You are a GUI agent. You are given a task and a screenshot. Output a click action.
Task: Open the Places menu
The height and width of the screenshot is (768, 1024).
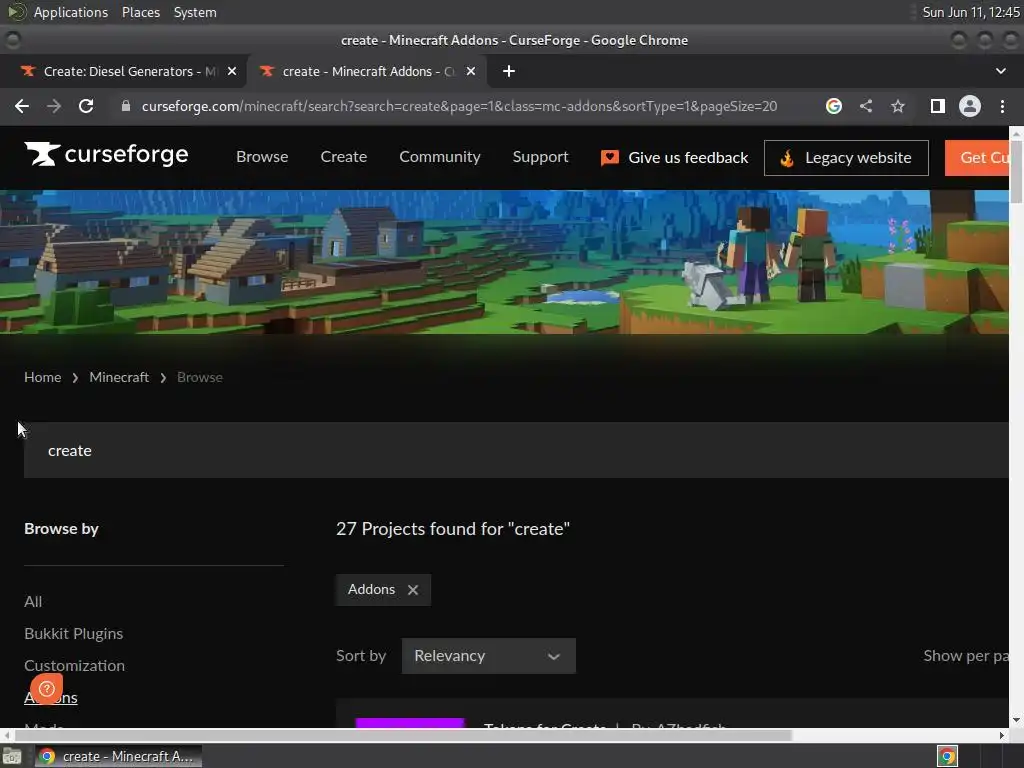(140, 12)
